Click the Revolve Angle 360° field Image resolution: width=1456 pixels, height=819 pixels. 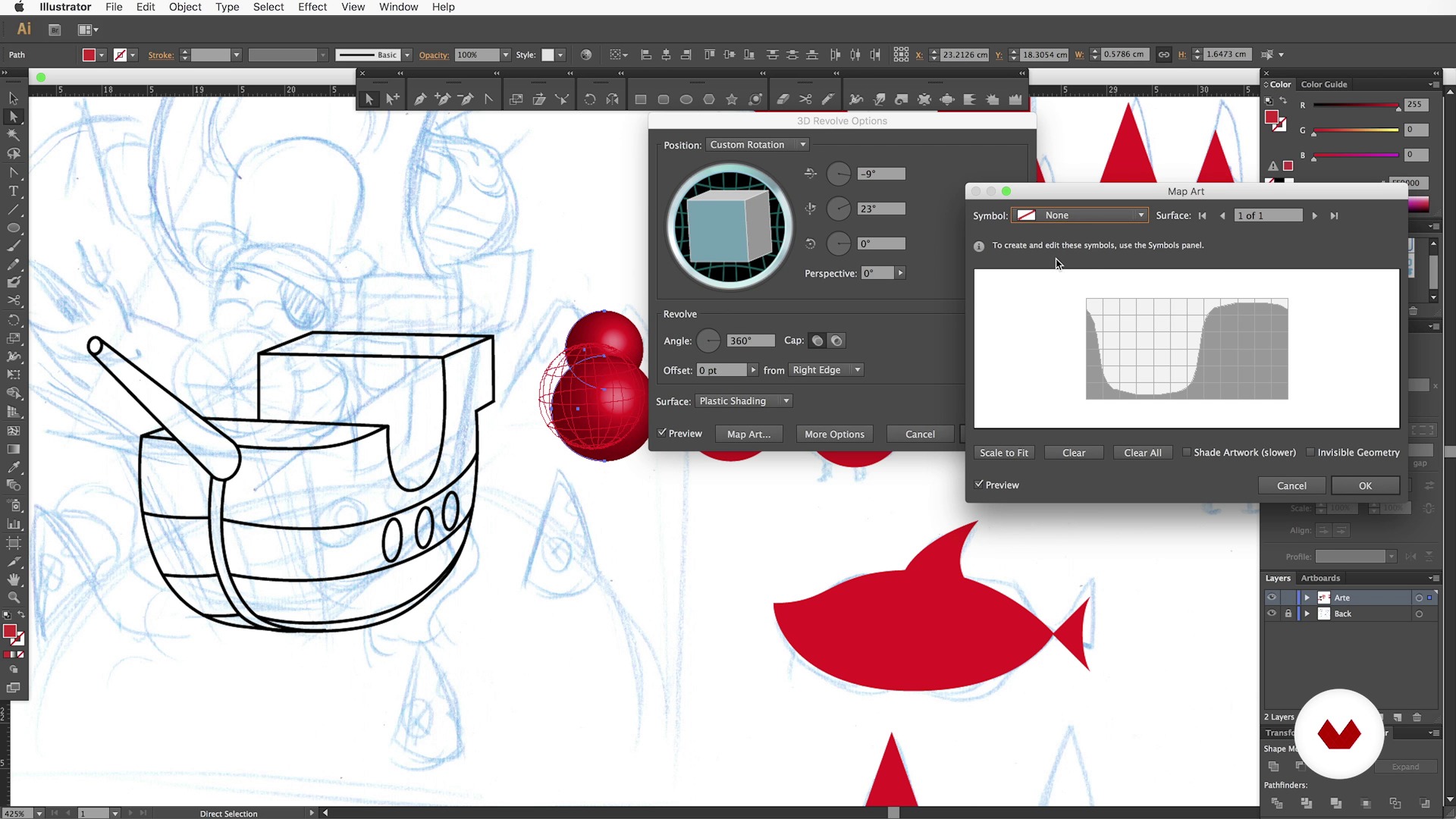tap(751, 341)
